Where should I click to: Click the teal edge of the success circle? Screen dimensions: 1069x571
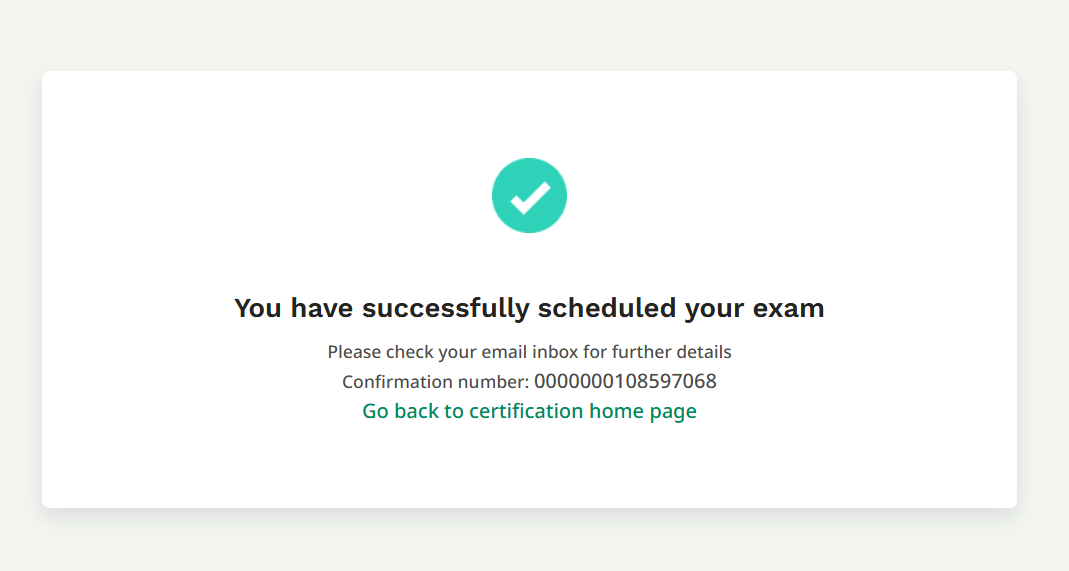[497, 195]
